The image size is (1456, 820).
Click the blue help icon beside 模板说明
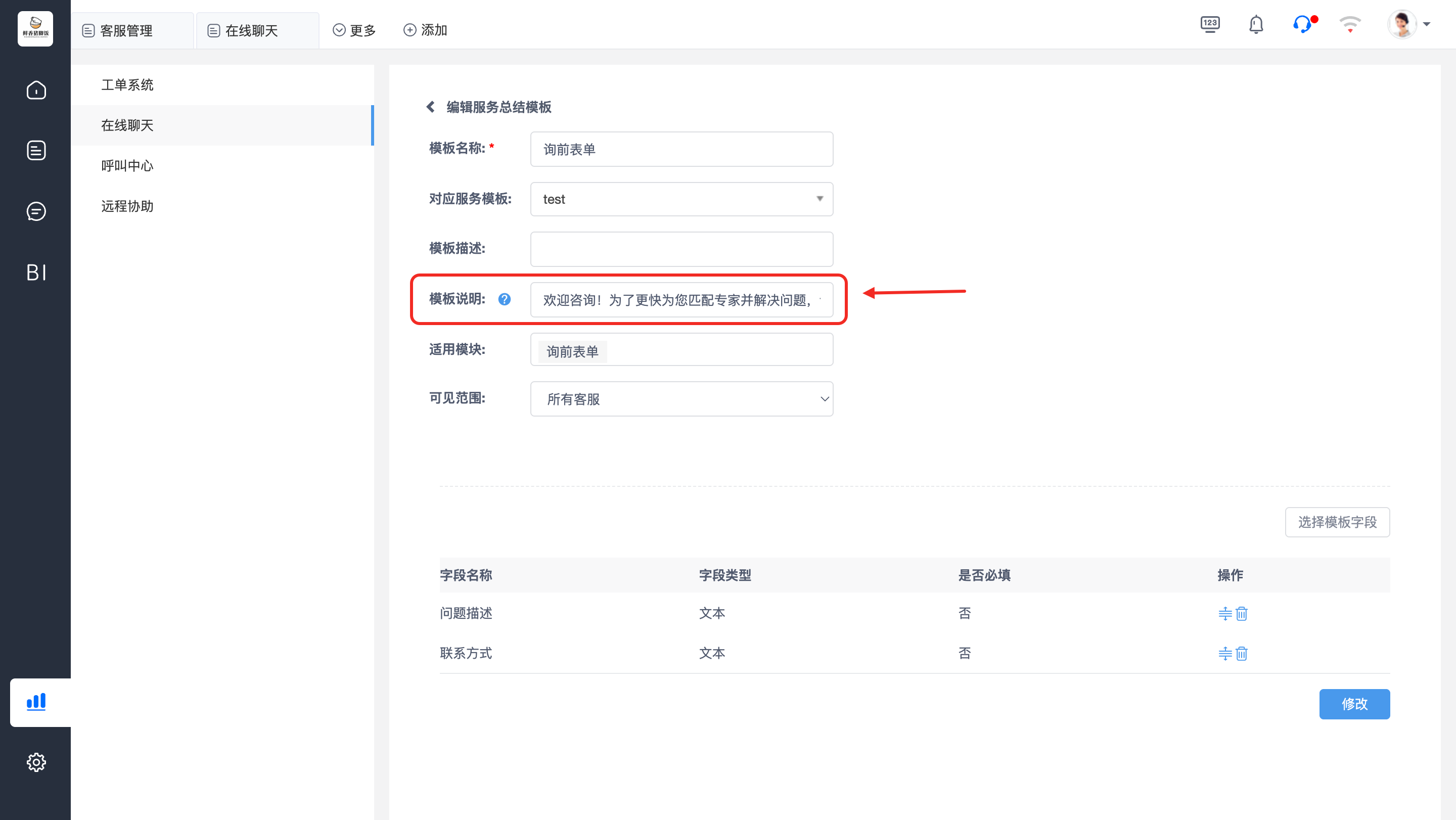point(504,299)
